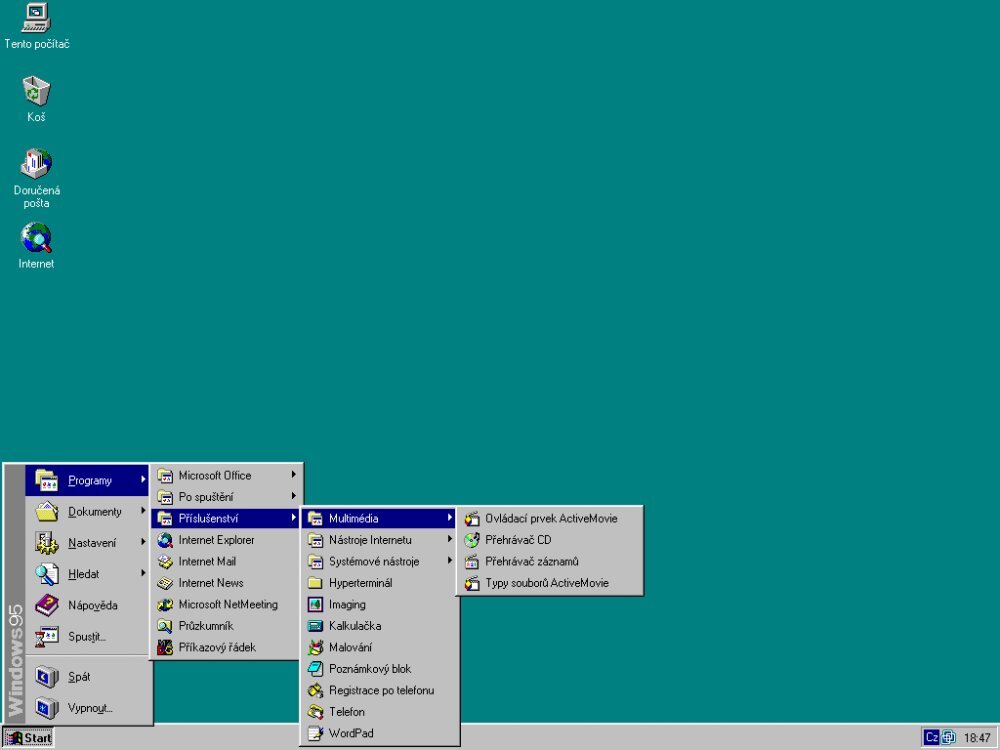Open the Programy menu item
Screen dimensions: 1000x750
(x=87, y=480)
